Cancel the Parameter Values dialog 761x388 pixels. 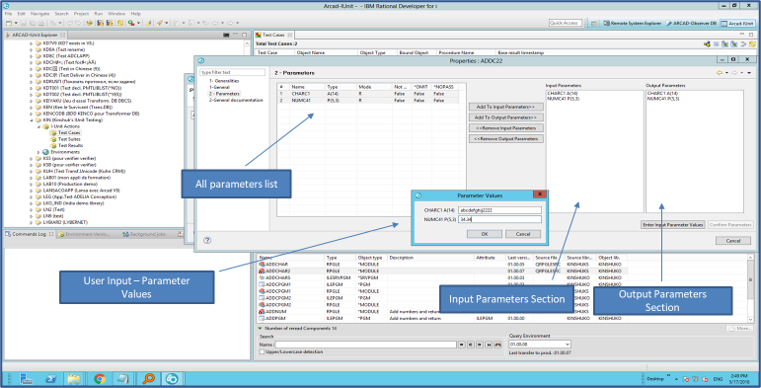(523, 234)
